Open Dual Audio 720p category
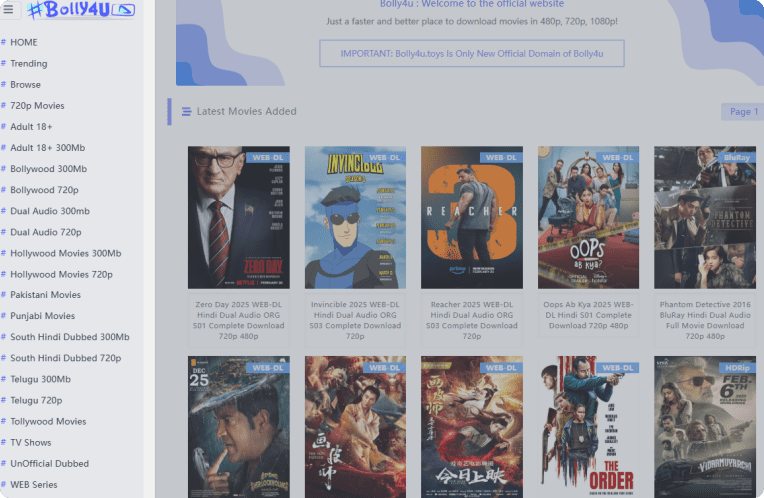The width and height of the screenshot is (764, 498). tap(46, 232)
